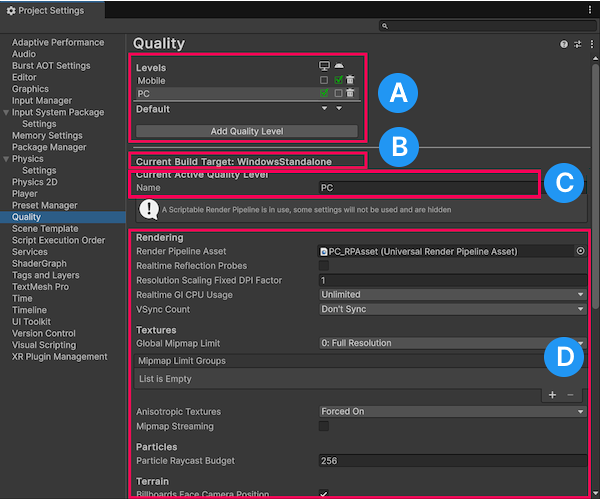Click the trash icon on the PC row
Viewport: 600px width, 499px height.
[350, 93]
